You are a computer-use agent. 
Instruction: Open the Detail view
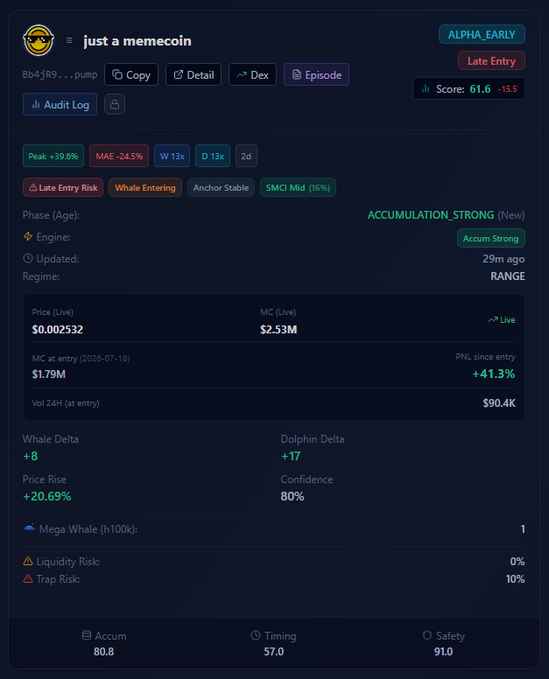coord(194,75)
